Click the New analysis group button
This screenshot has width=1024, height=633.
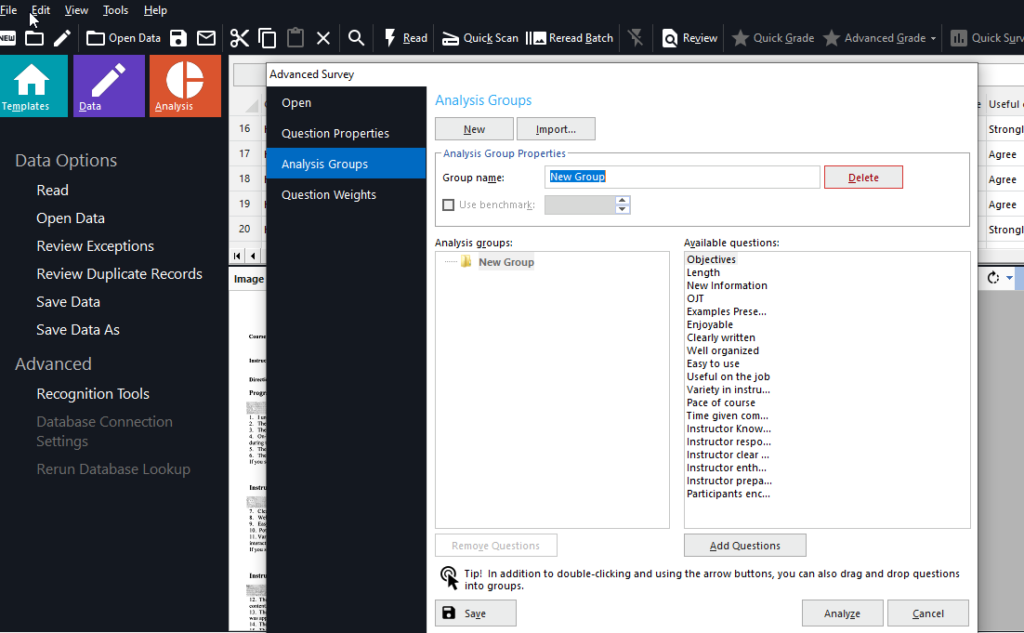coord(474,129)
